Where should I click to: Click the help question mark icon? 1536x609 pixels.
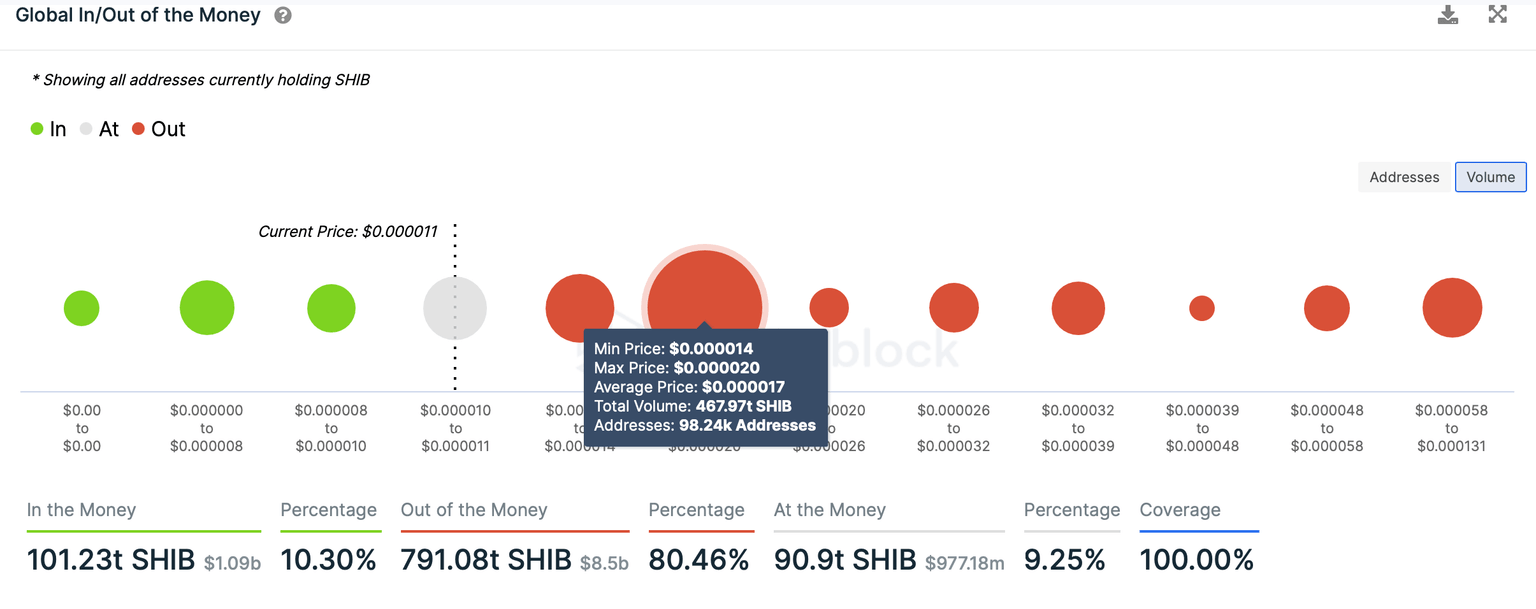point(282,15)
